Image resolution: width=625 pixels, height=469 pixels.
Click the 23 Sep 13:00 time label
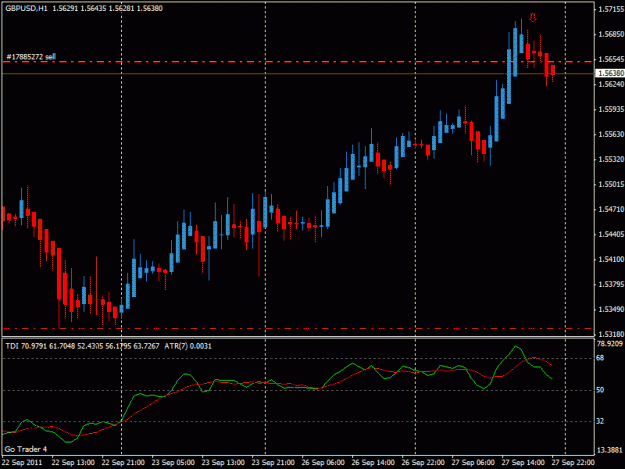pyautogui.click(x=223, y=463)
